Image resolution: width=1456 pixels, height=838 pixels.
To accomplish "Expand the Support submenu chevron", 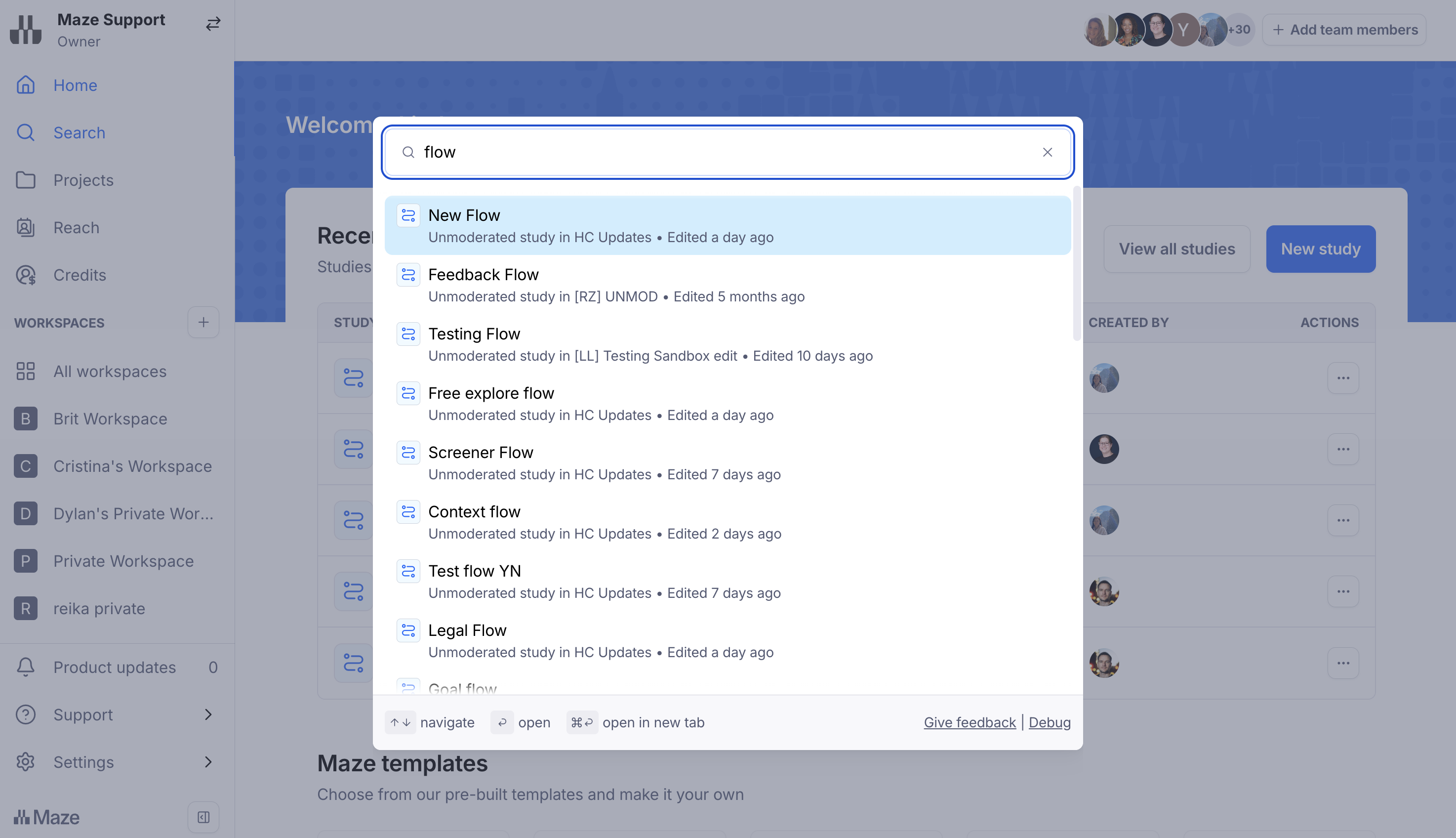I will pyautogui.click(x=208, y=714).
